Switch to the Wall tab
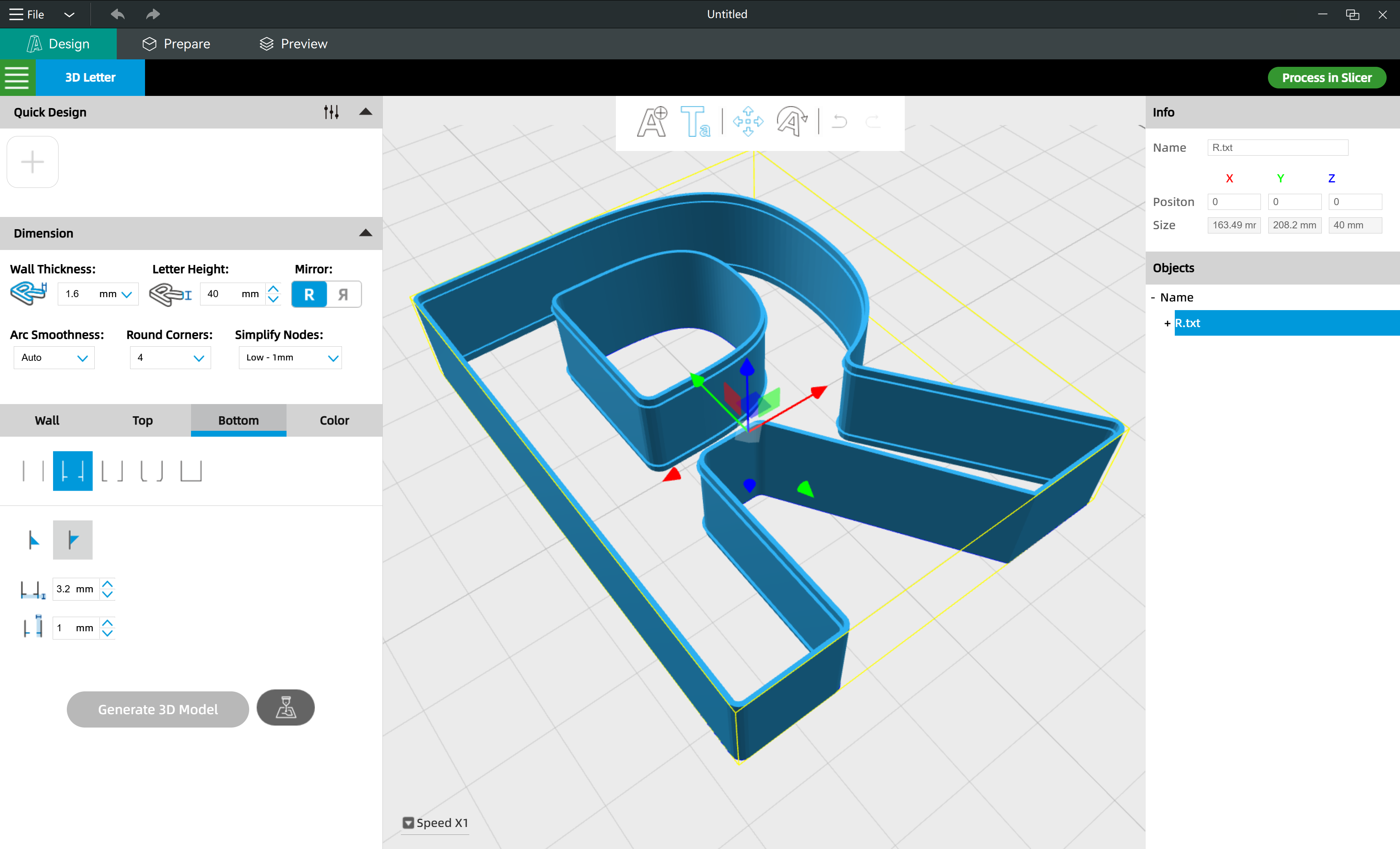 coord(47,421)
